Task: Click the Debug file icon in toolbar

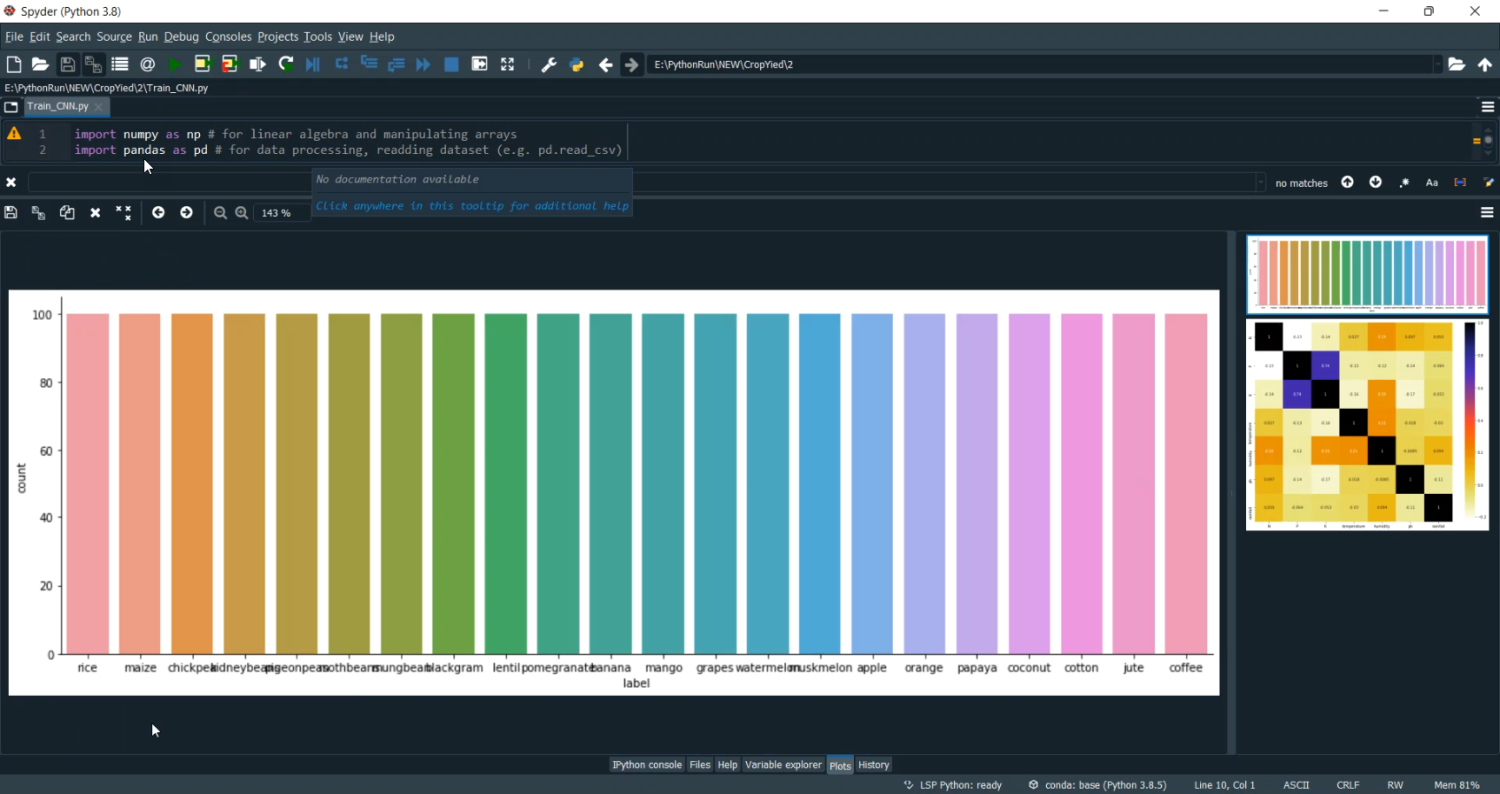Action: pos(313,64)
